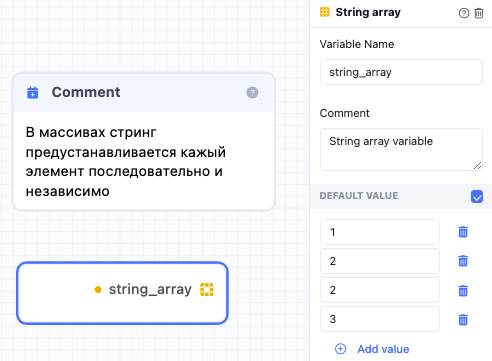
Task: Click the yellow output dot on string_array node
Action: (98, 290)
